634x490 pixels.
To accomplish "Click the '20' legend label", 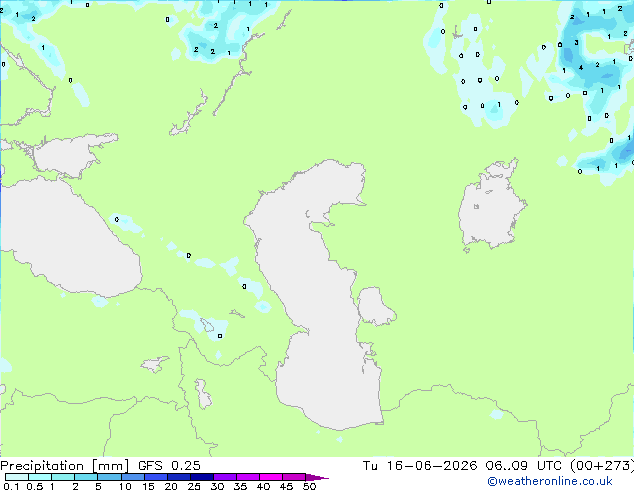I will coord(171,486).
